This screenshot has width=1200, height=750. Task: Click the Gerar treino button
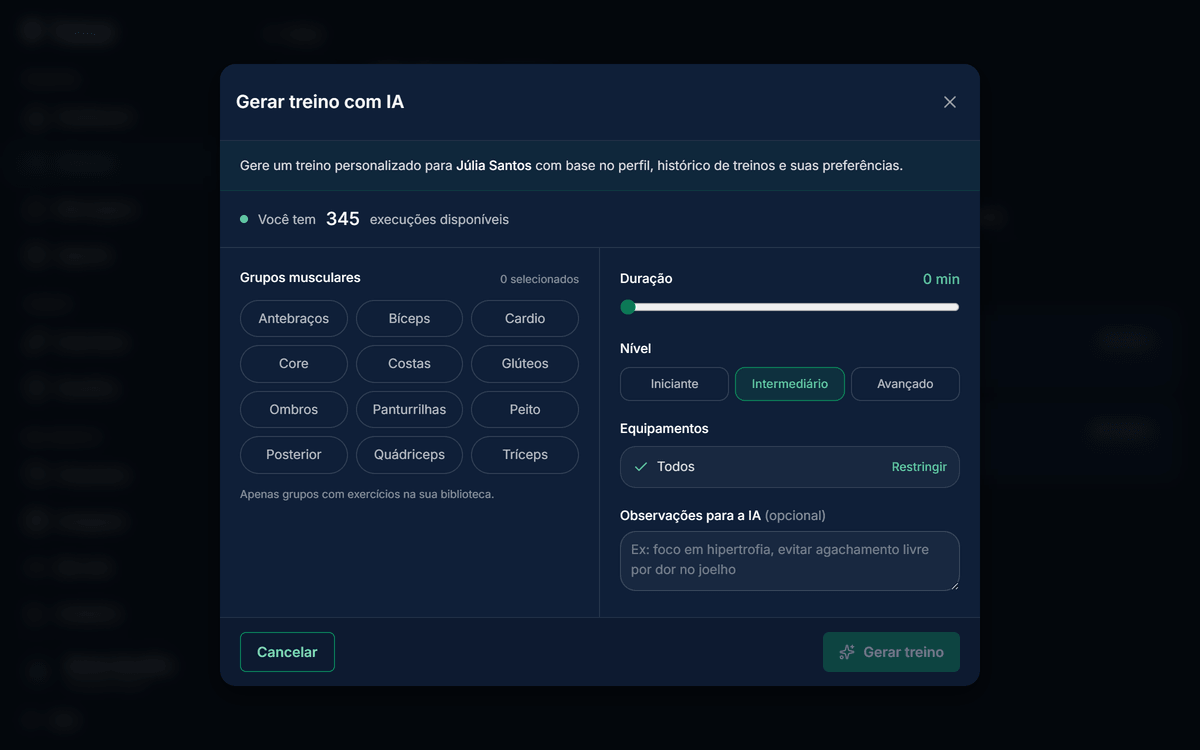tap(891, 652)
